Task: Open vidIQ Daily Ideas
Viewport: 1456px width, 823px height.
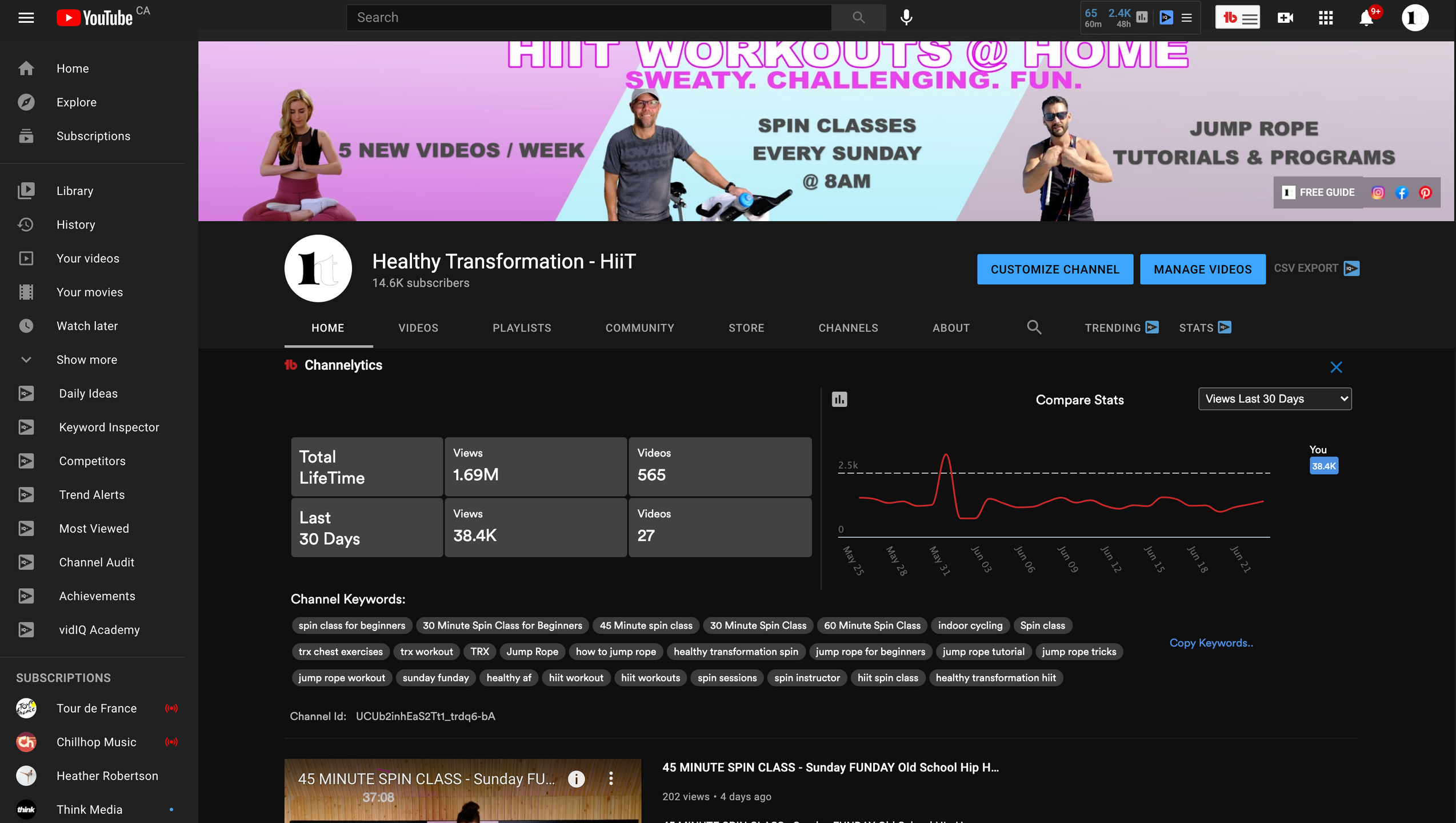Action: pos(93,393)
